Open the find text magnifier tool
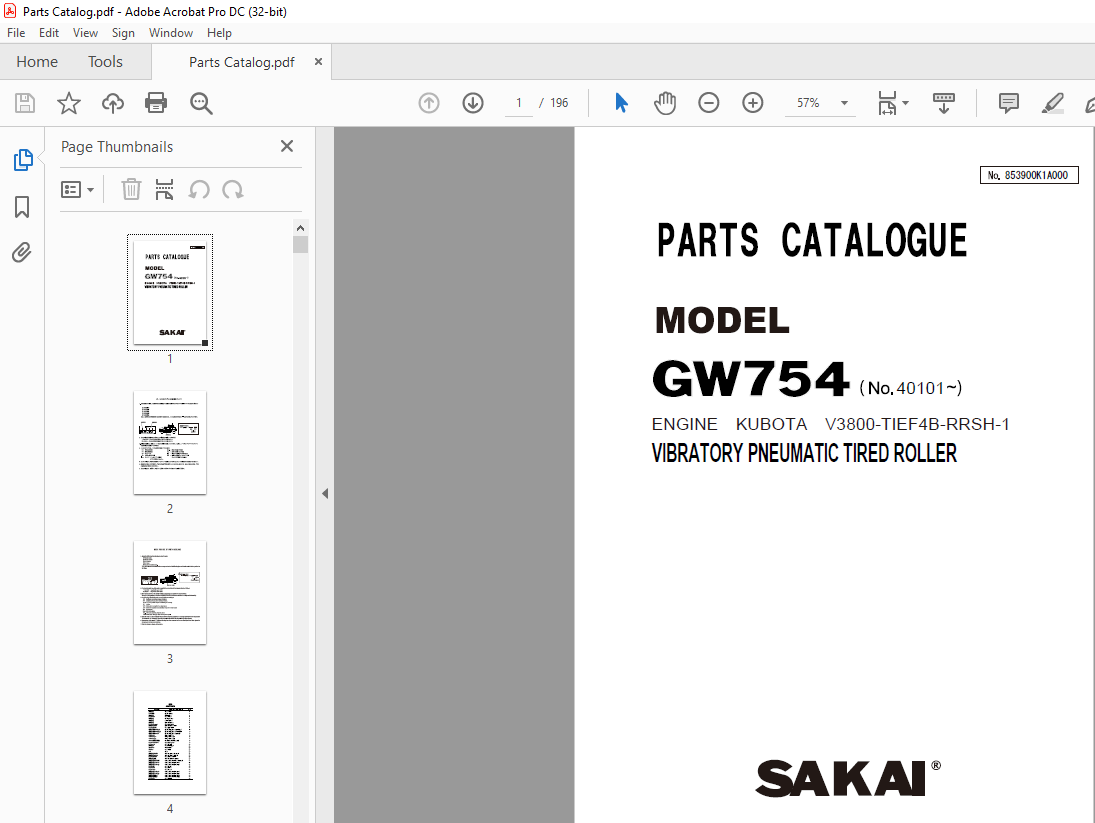Image resolution: width=1095 pixels, height=823 pixels. (201, 103)
